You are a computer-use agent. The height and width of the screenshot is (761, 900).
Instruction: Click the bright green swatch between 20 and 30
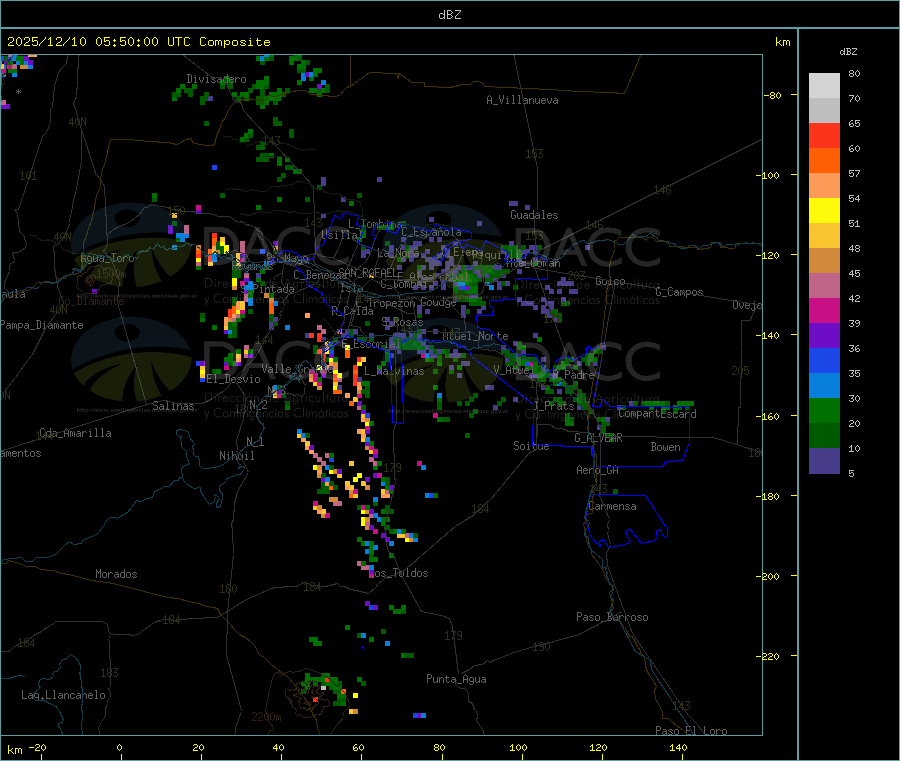824,410
